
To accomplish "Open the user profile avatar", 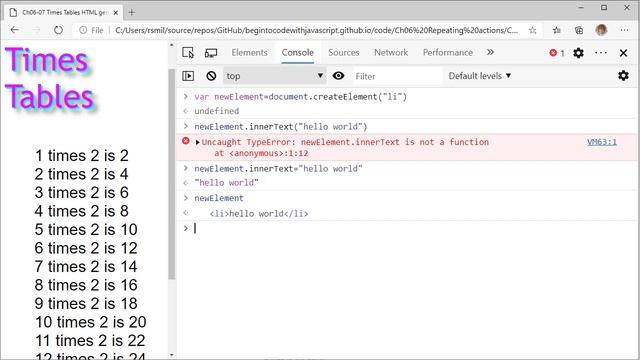I will (x=601, y=30).
